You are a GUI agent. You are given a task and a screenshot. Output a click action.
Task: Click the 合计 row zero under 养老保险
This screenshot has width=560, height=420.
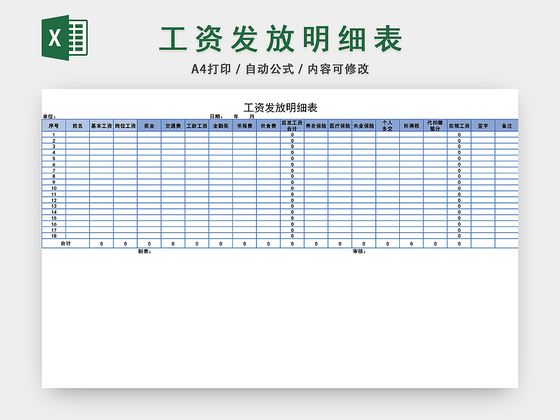pyautogui.click(x=316, y=244)
